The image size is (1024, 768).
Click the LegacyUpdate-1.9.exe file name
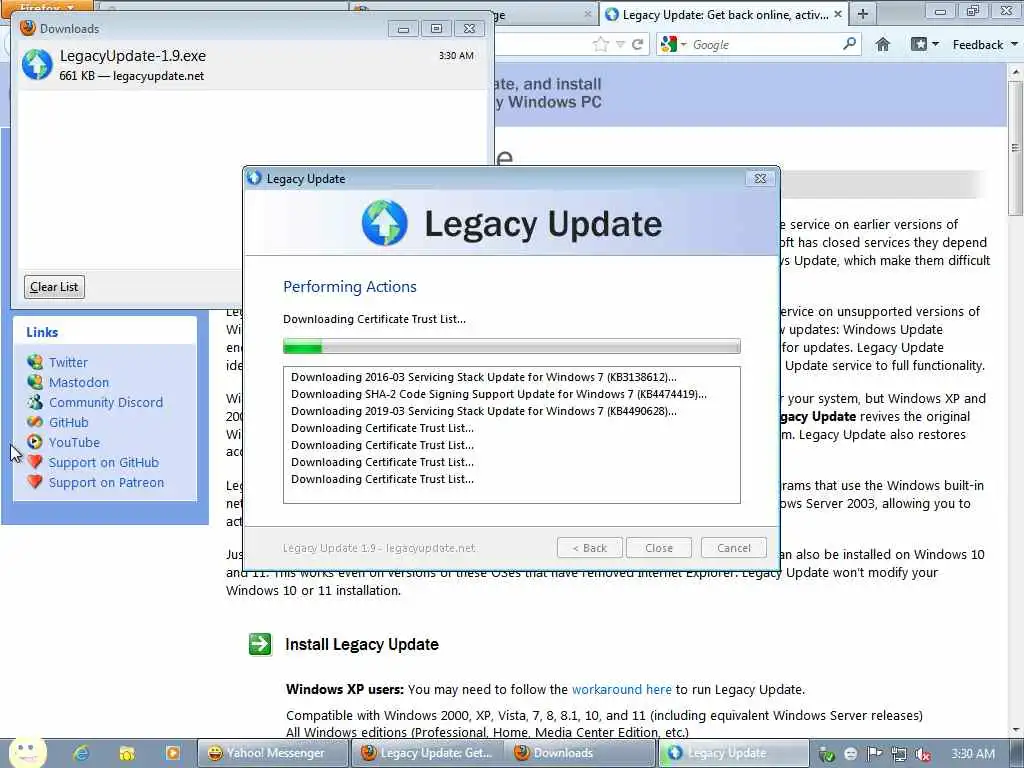pos(133,56)
